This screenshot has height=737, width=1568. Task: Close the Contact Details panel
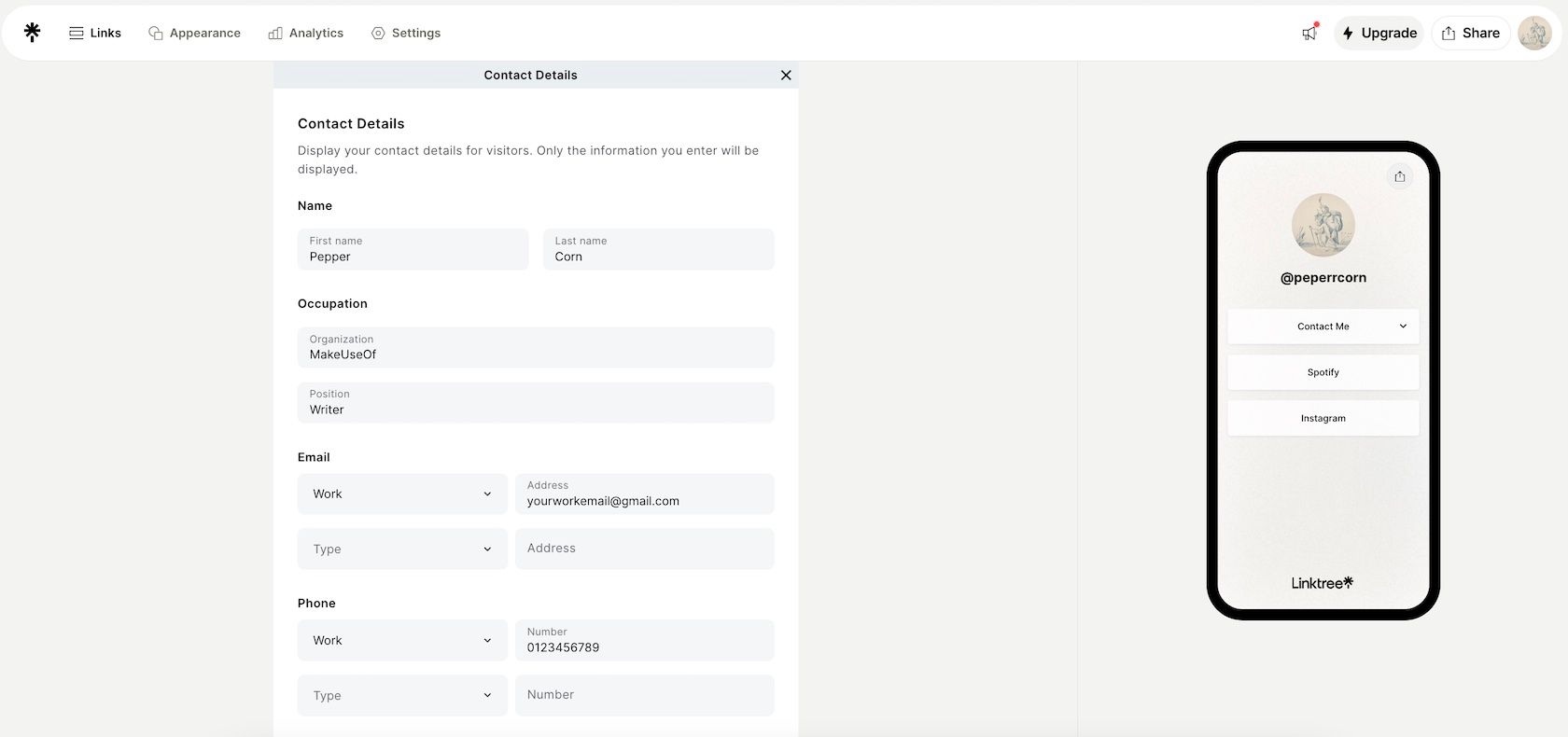coord(786,76)
